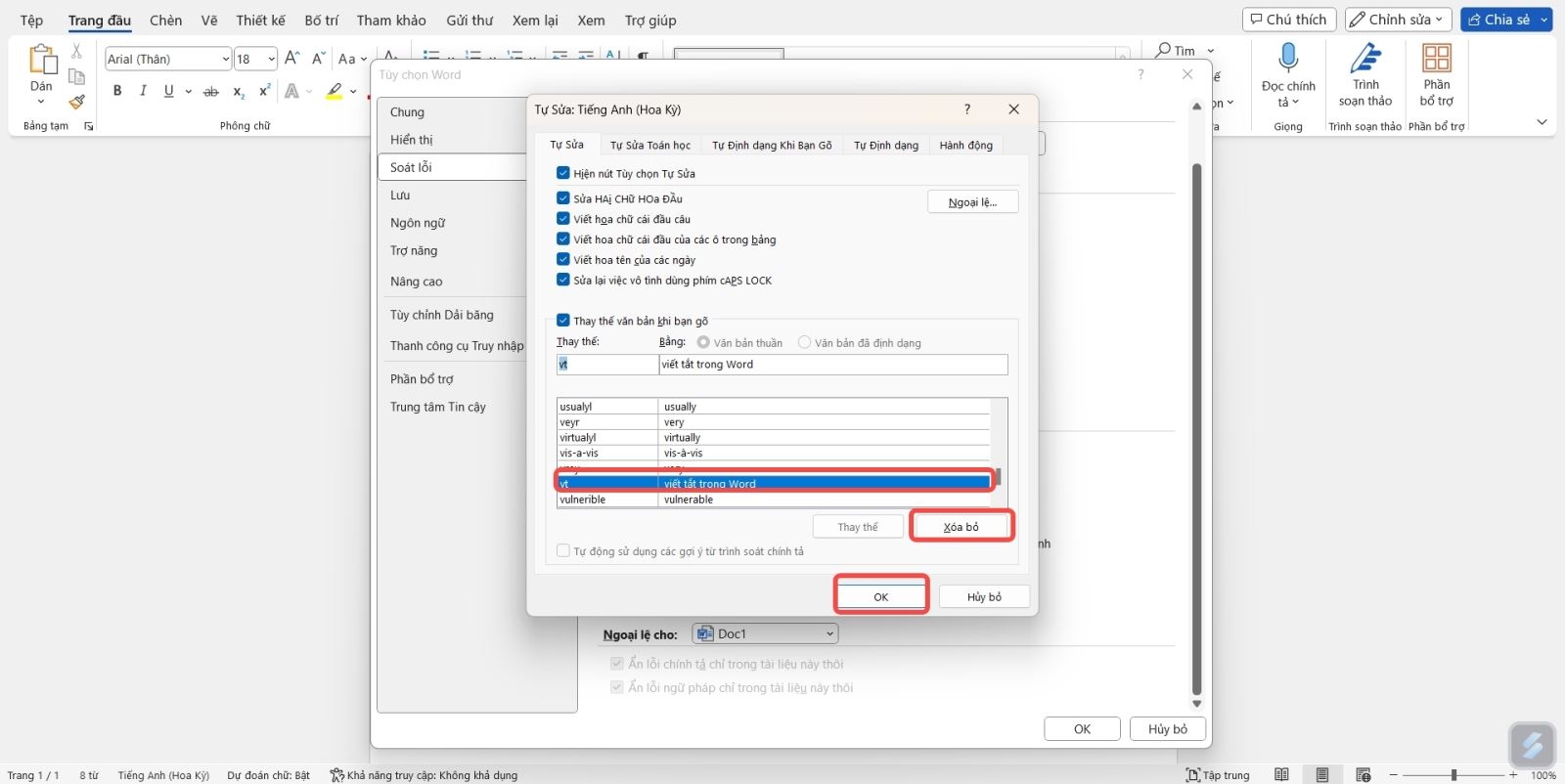Open the Aa change case dropdown
The width and height of the screenshot is (1565, 784).
point(352,59)
